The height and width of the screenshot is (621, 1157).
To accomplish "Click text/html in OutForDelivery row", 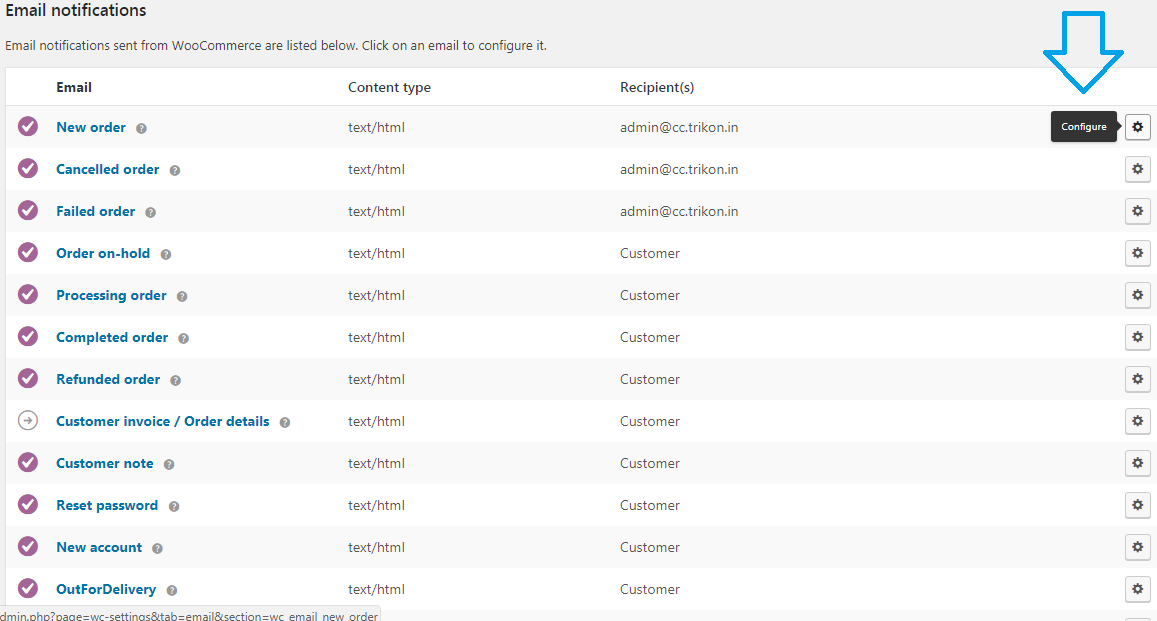I will click(376, 589).
